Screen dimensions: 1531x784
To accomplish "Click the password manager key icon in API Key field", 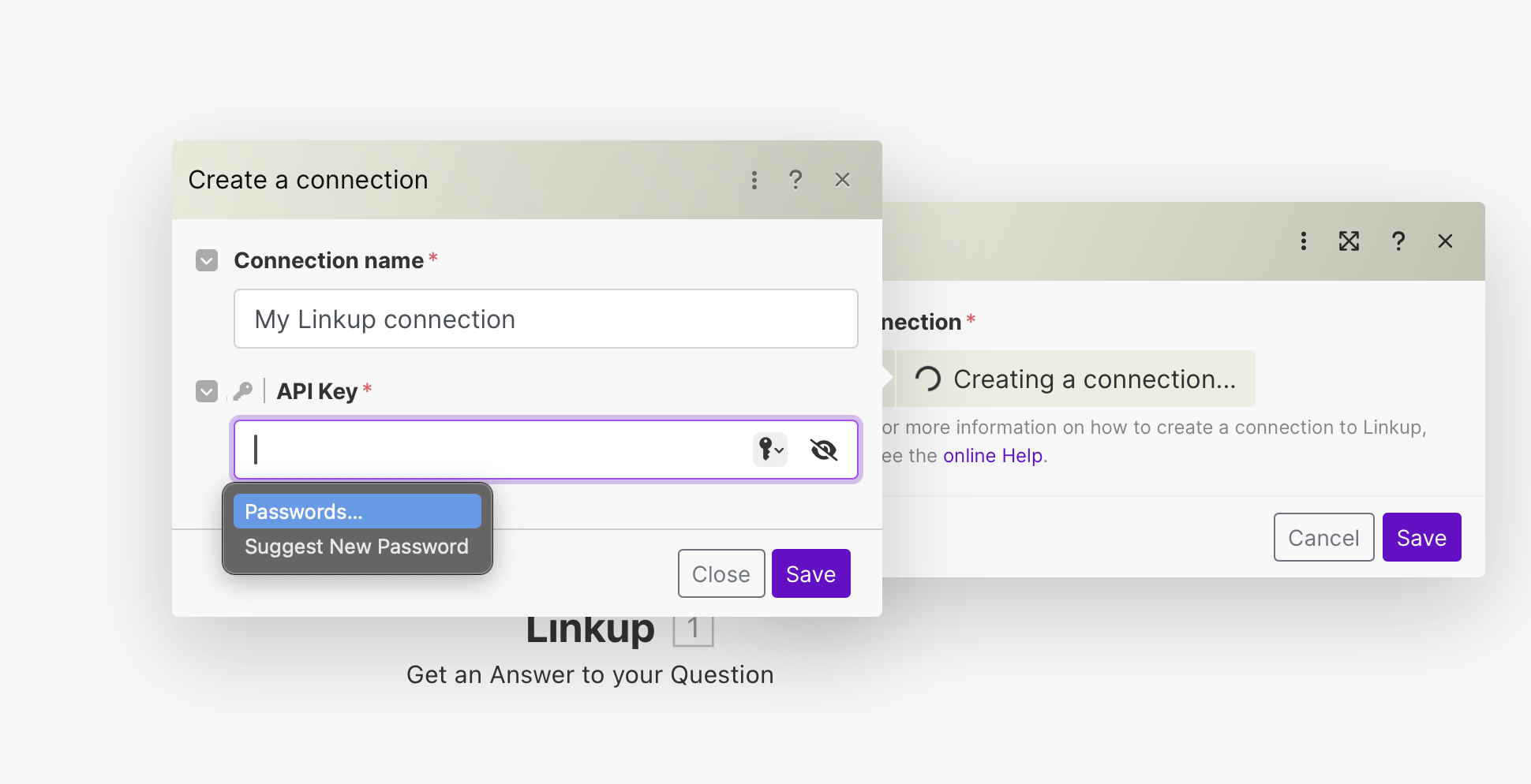I will pyautogui.click(x=770, y=450).
